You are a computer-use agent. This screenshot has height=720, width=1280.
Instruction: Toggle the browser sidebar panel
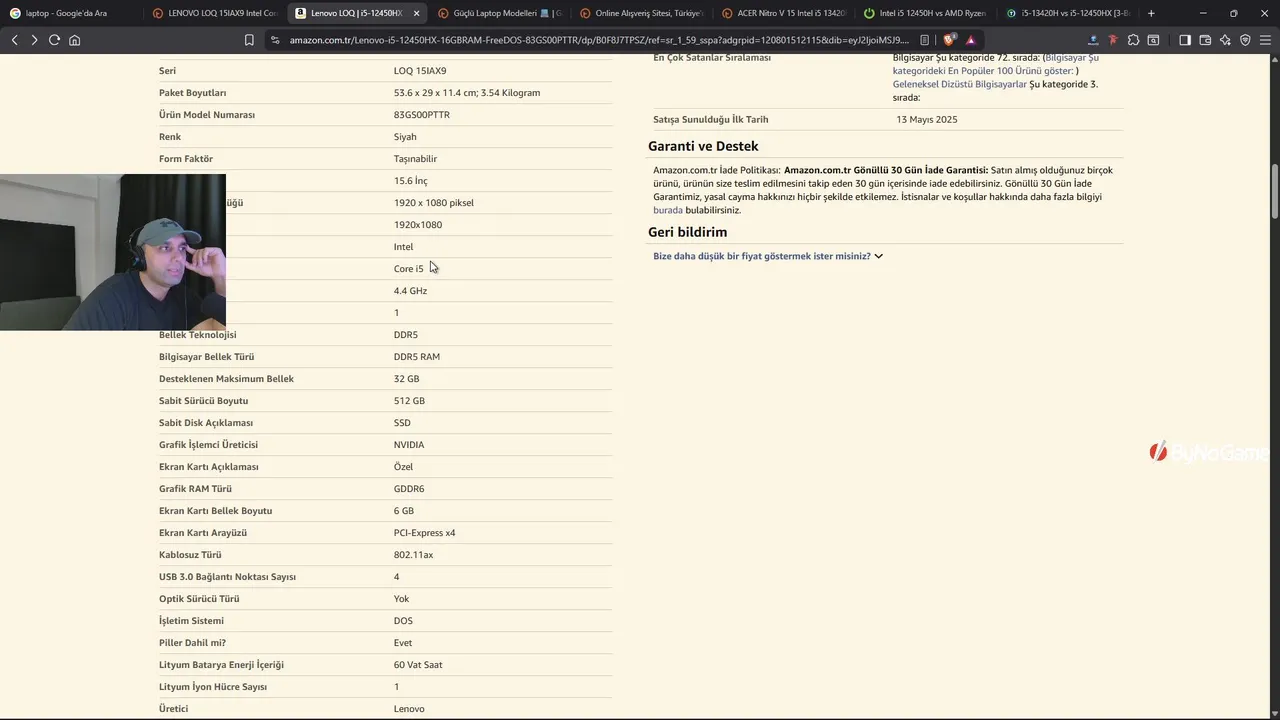click(1185, 40)
